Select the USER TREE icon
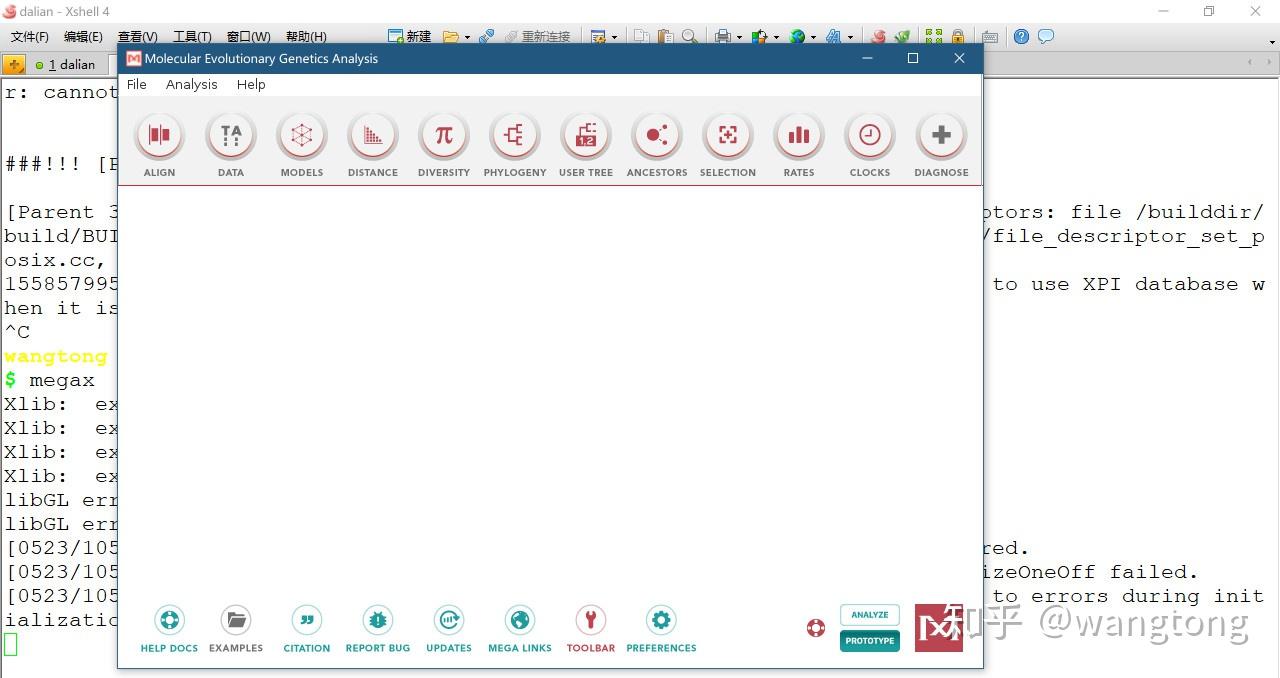Viewport: 1280px width, 678px height. [586, 136]
